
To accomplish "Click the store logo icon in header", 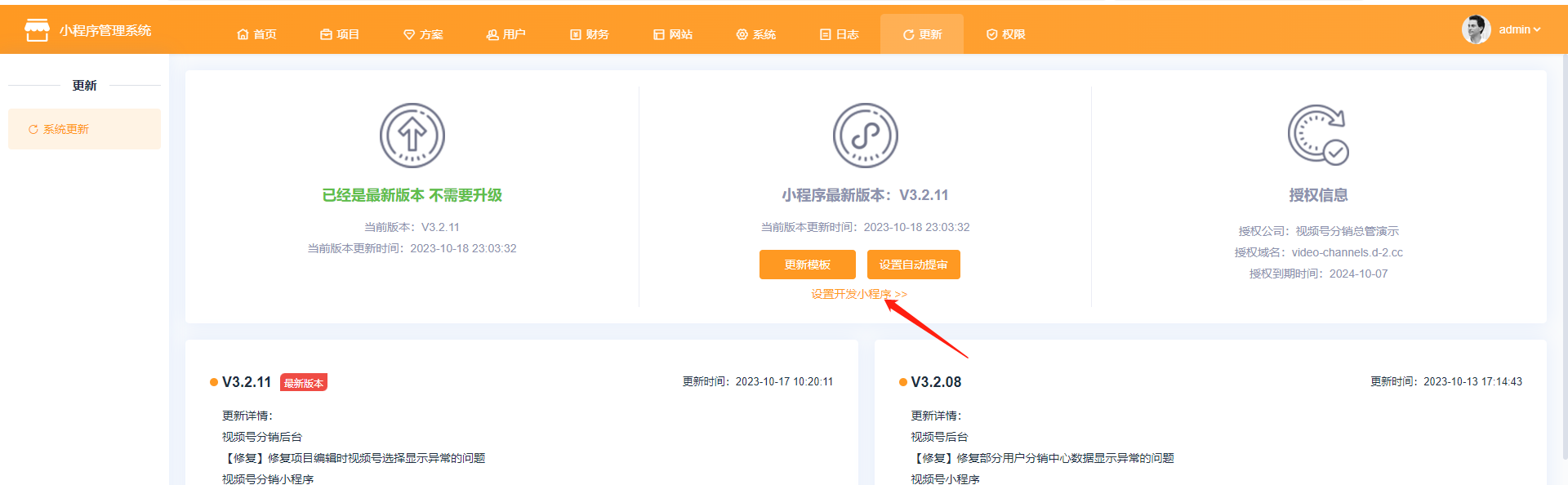I will pyautogui.click(x=37, y=30).
